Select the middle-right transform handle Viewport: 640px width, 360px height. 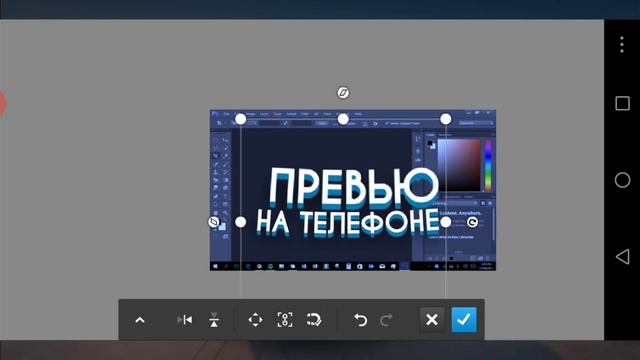pyautogui.click(x=446, y=222)
